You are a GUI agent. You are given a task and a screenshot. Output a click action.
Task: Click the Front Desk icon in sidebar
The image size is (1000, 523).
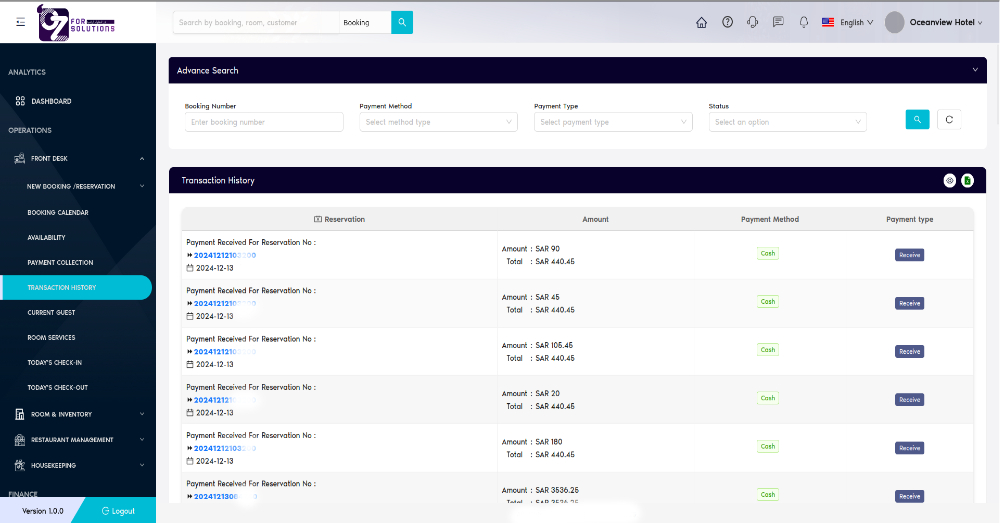tap(20, 158)
